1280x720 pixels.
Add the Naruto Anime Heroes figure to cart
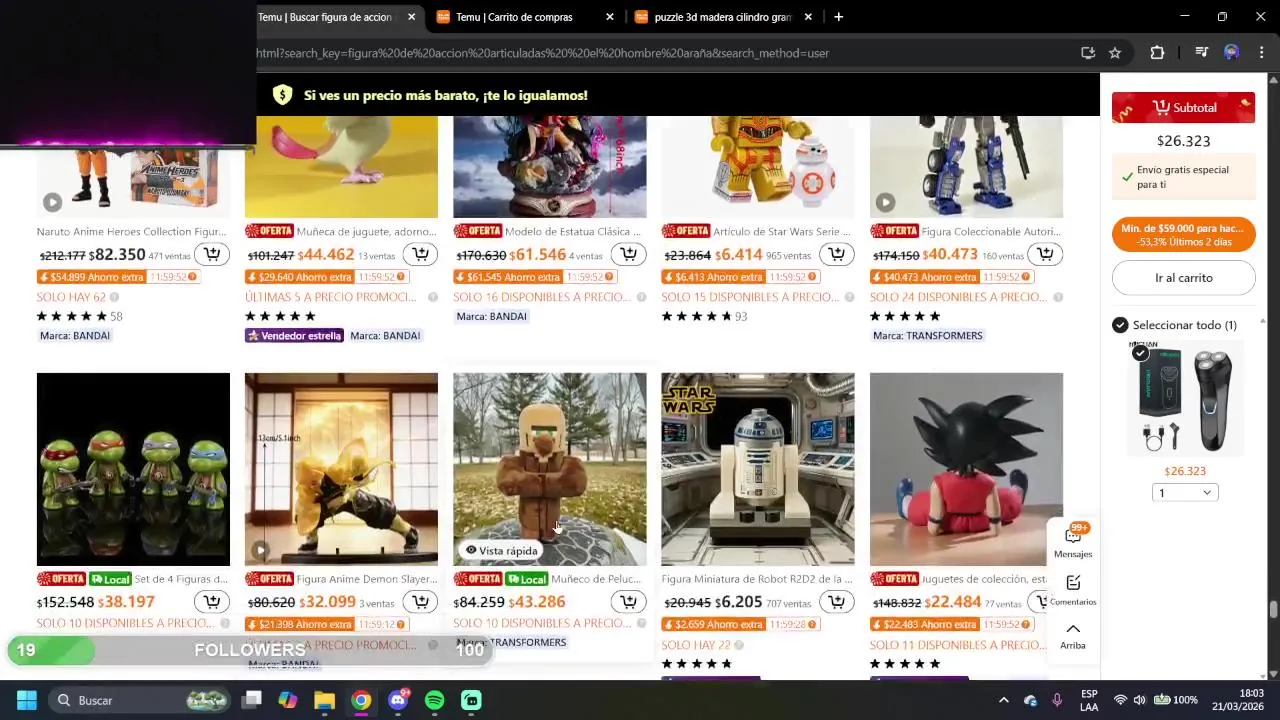pyautogui.click(x=212, y=254)
